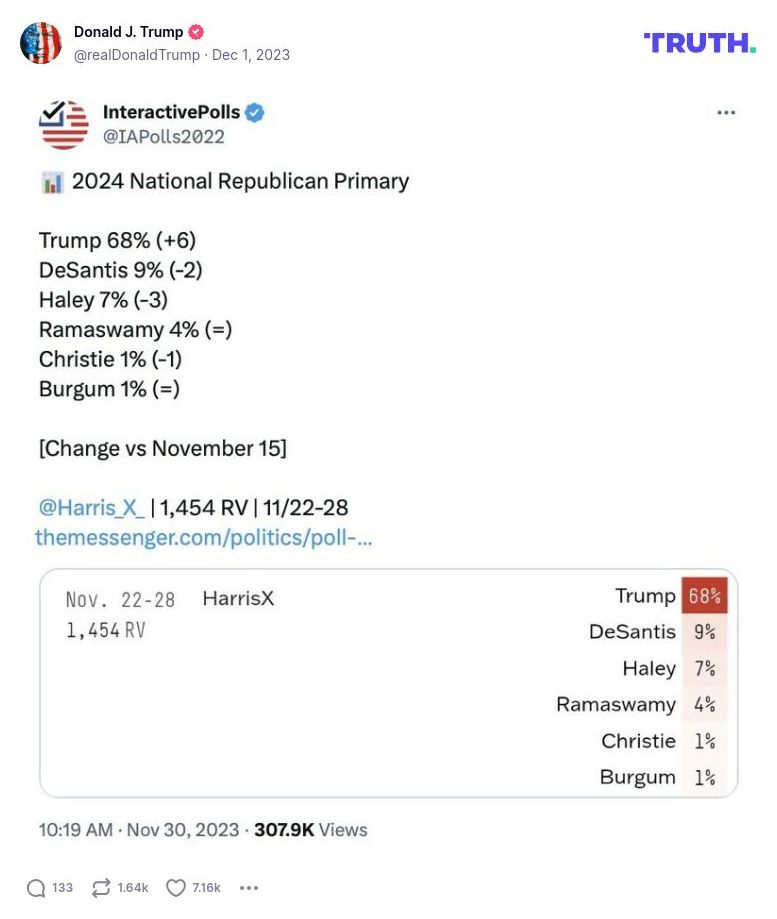
Task: Click the @Harris_X_ mention
Action: (x=91, y=507)
